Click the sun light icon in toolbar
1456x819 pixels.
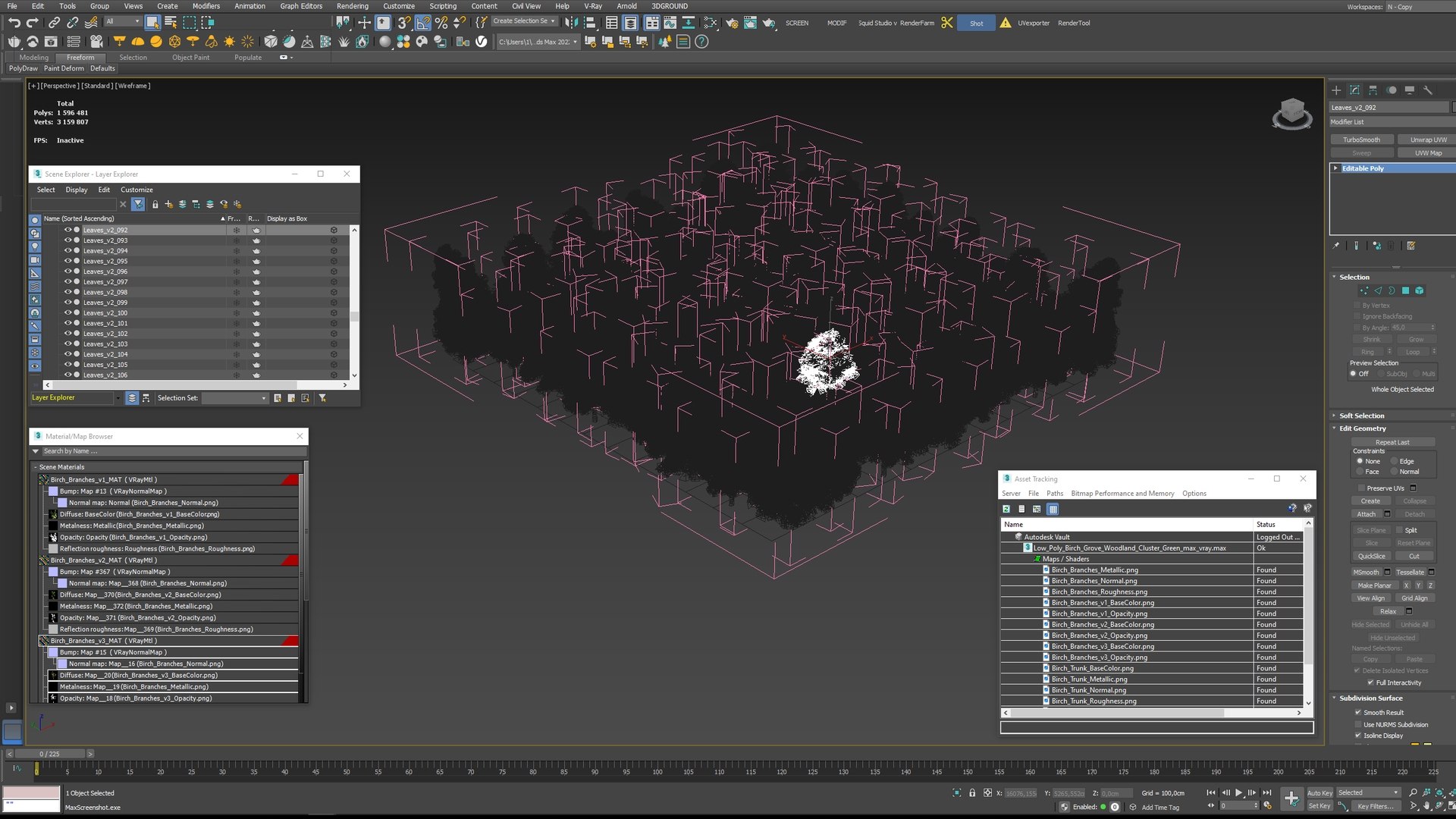230,42
